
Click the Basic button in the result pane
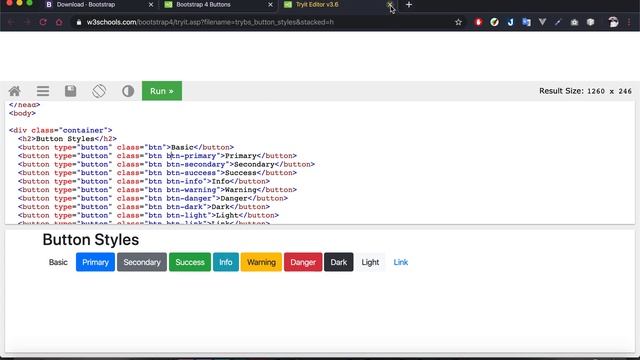(58, 262)
